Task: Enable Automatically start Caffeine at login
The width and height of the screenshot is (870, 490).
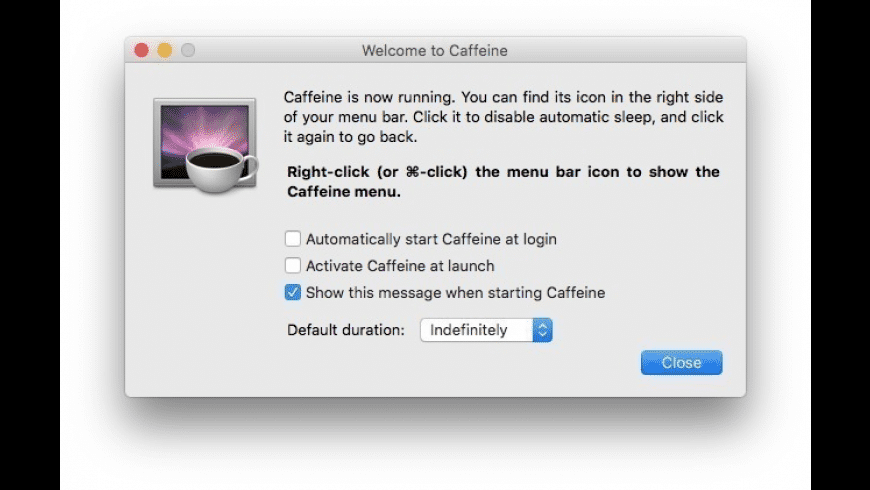Action: point(292,239)
